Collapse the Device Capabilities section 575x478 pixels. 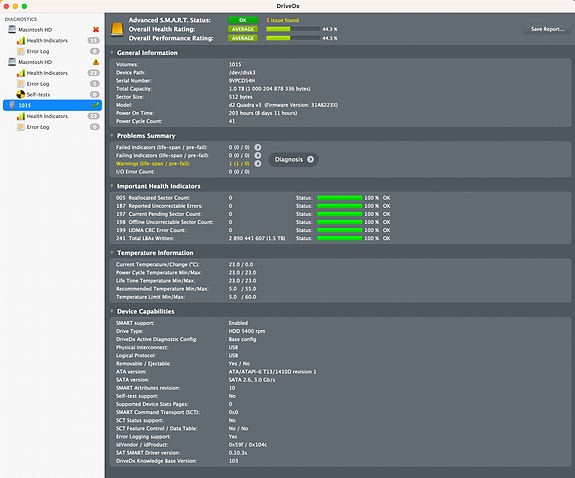click(112, 311)
